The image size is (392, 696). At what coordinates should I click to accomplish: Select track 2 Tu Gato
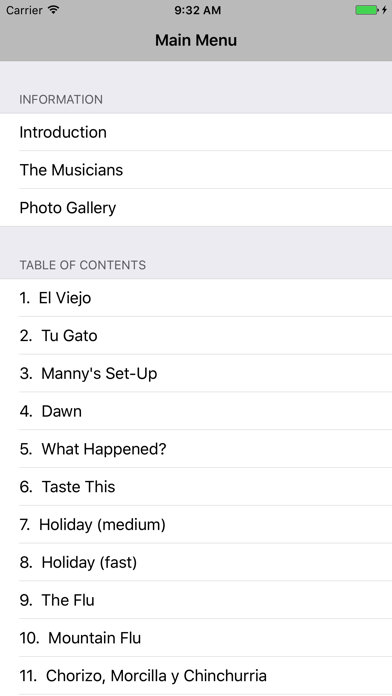(196, 336)
